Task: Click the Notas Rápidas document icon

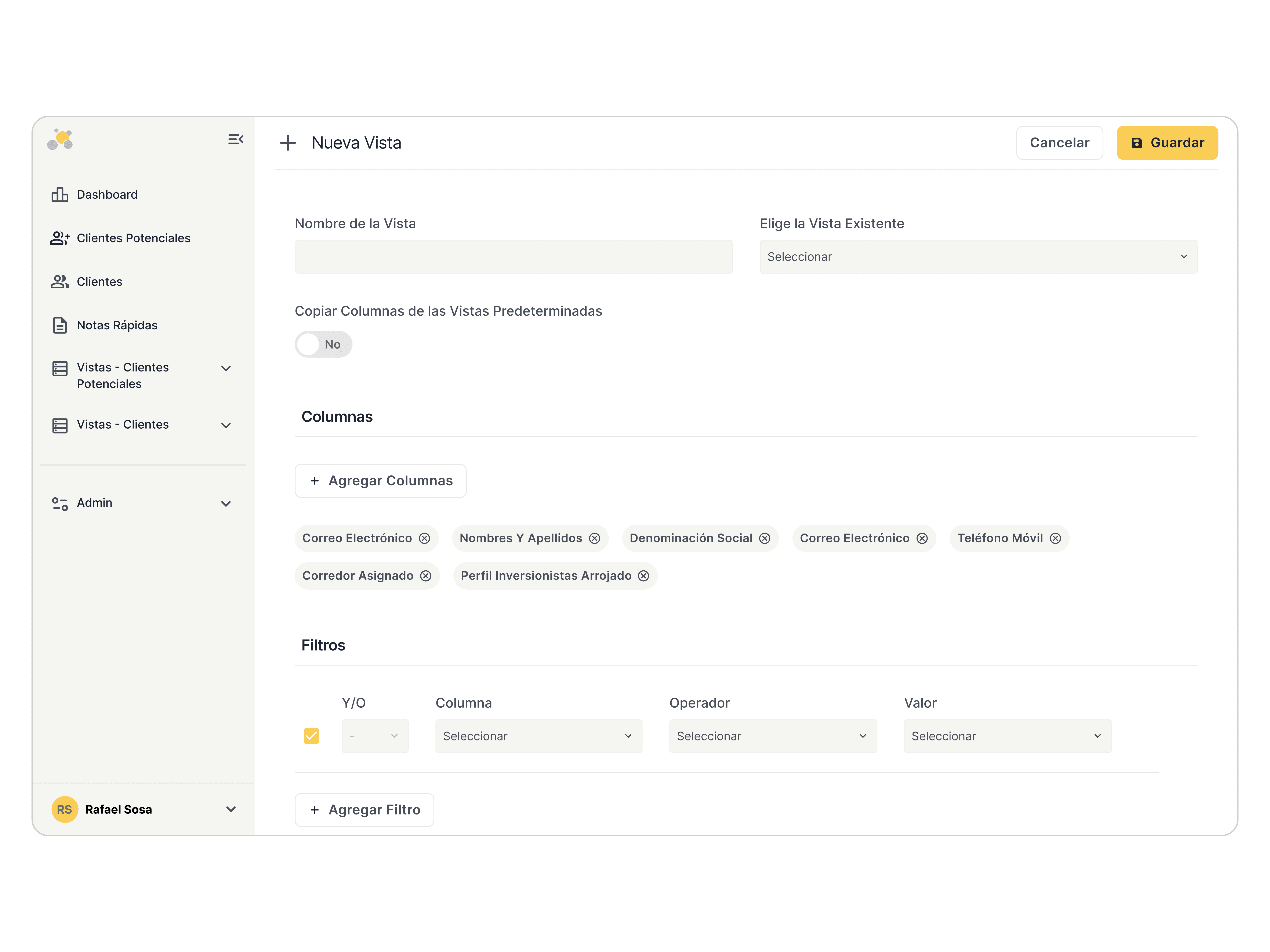Action: pos(60,325)
